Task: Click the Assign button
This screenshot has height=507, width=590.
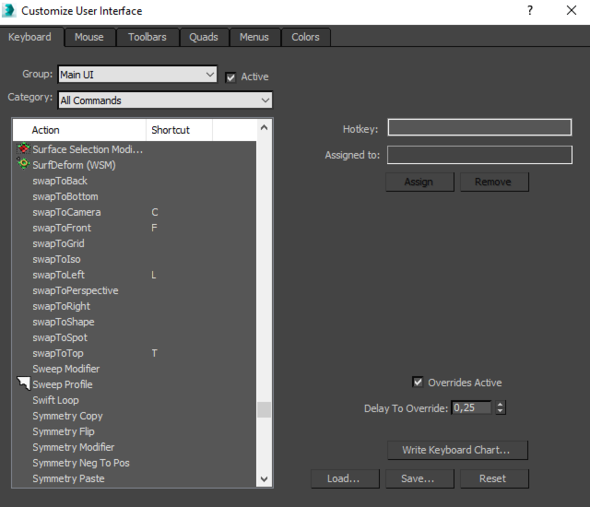Action: 419,182
